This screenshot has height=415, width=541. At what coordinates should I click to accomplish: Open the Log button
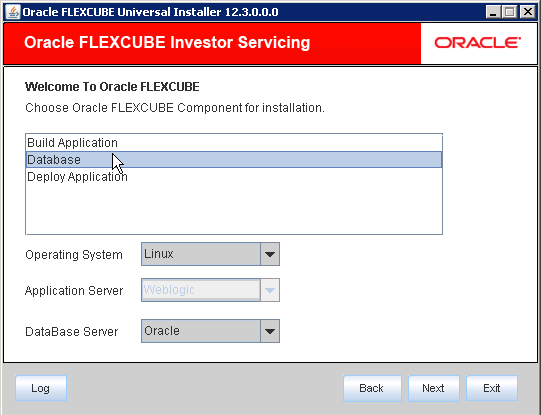[x=41, y=388]
